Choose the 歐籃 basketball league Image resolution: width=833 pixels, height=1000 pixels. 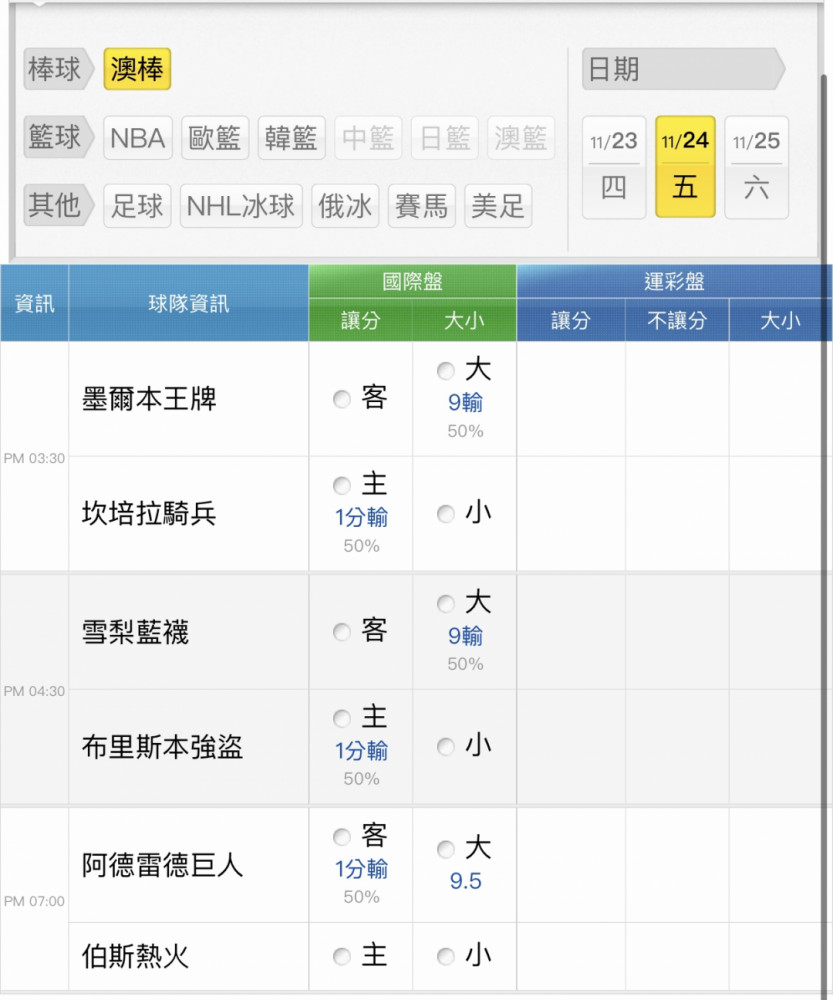(215, 138)
